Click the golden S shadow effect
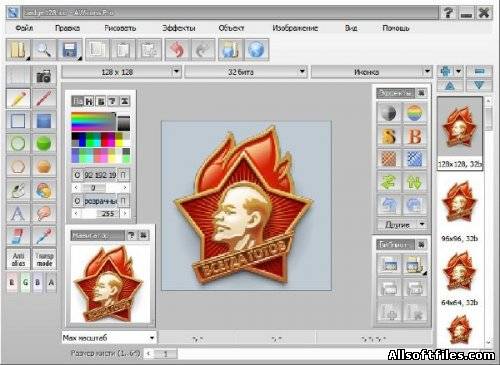The height and width of the screenshot is (365, 500). tap(389, 136)
